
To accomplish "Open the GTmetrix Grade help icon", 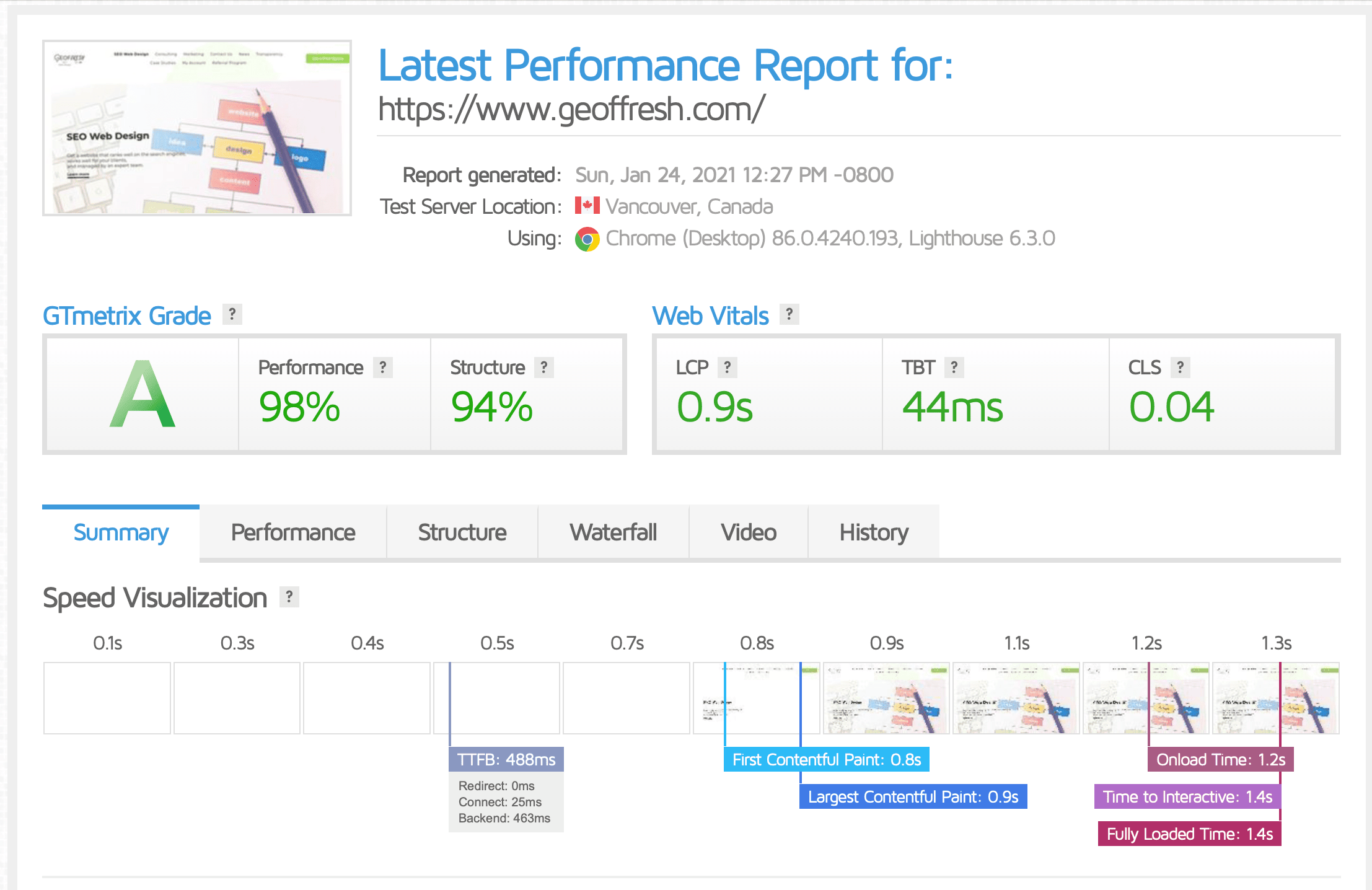I will (x=232, y=315).
